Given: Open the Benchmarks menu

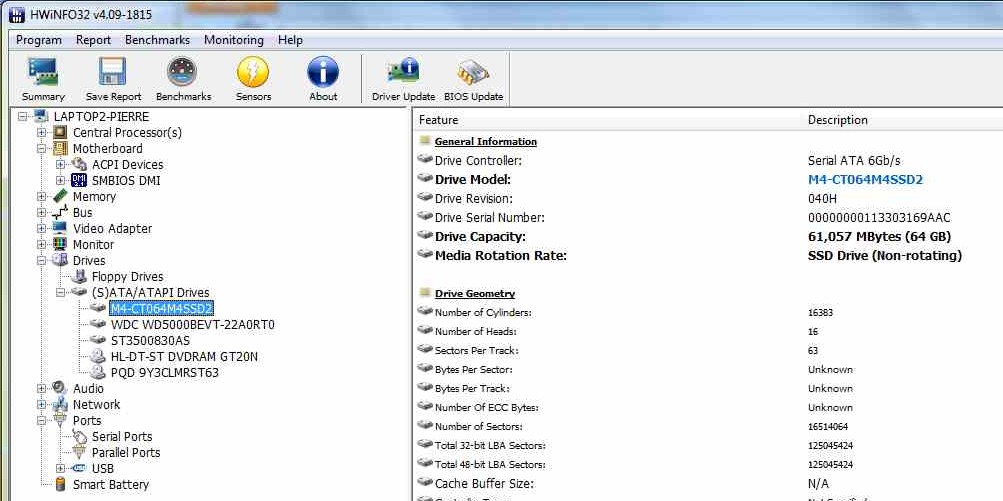Looking at the screenshot, I should pyautogui.click(x=157, y=40).
